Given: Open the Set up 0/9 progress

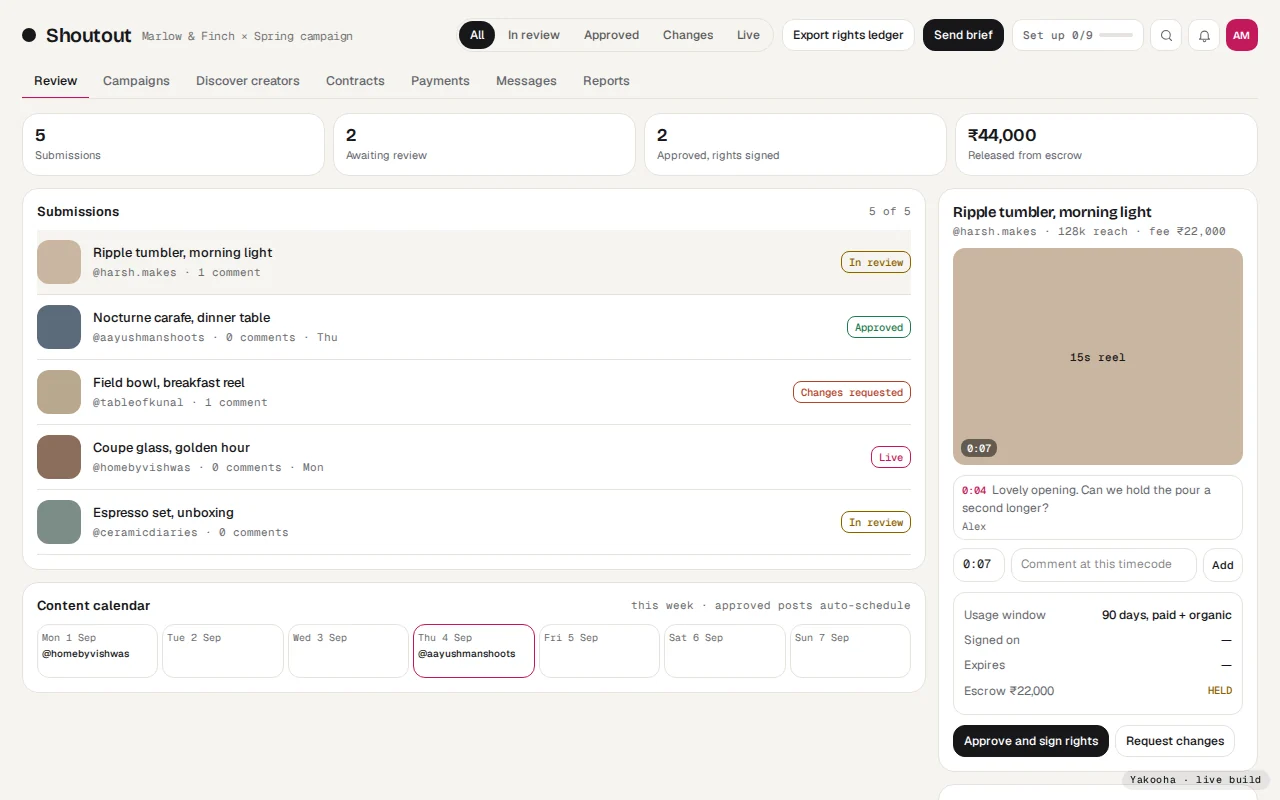Looking at the screenshot, I should tap(1078, 35).
